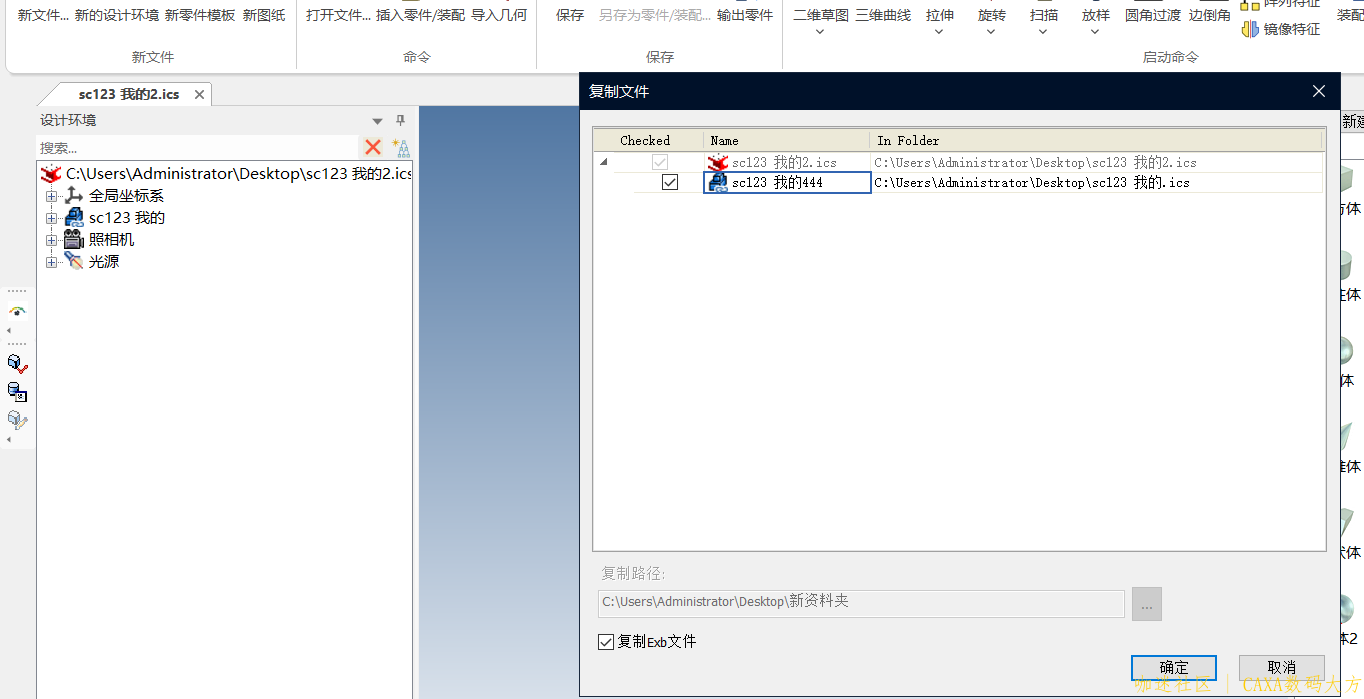Screen dimensions: 1364x699
Task: Toggle the 复制Exb文件 checkbox
Action: click(606, 642)
